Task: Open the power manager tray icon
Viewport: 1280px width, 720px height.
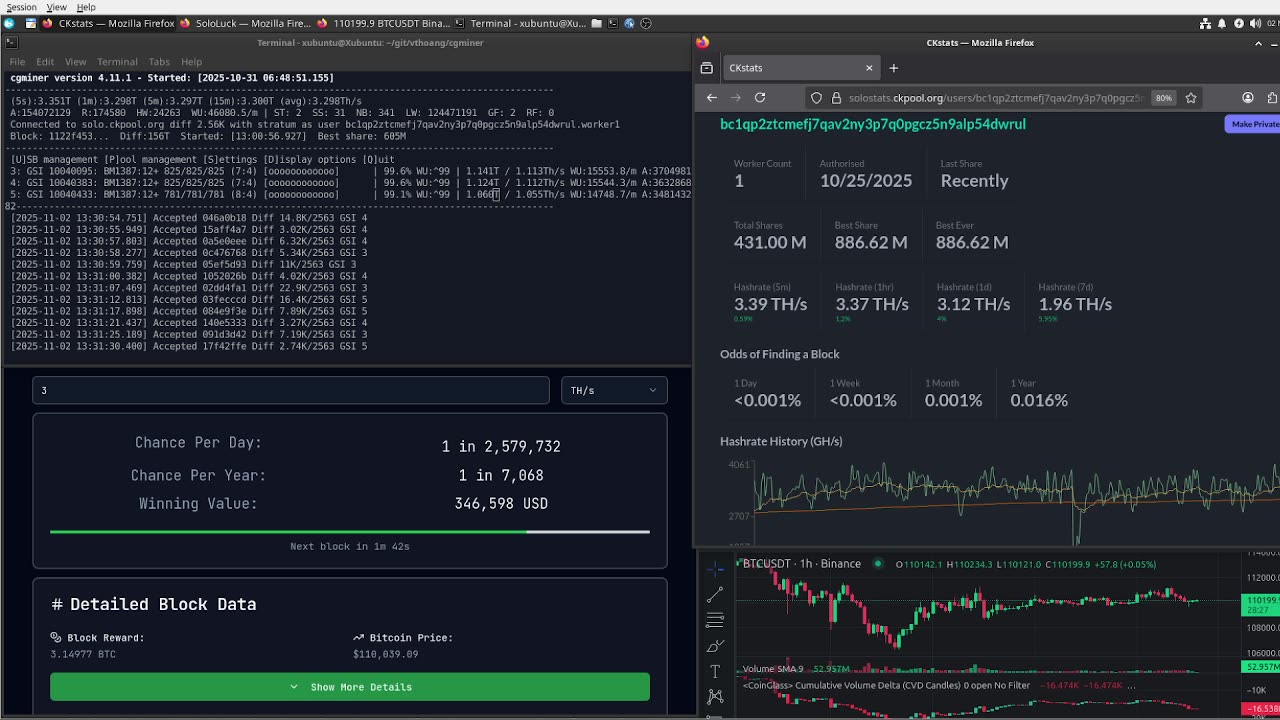Action: (1239, 23)
